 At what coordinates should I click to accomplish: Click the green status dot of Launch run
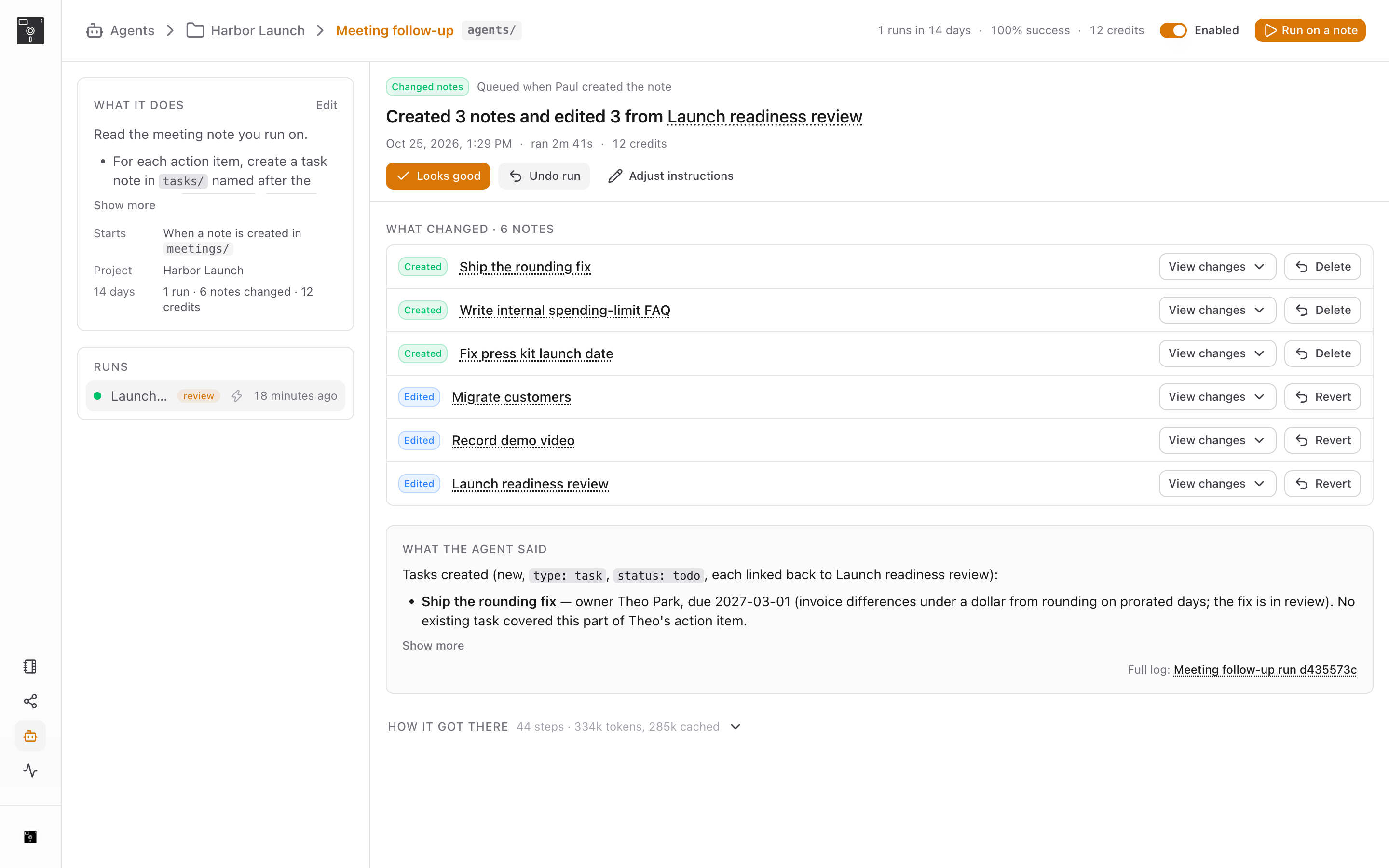click(x=97, y=395)
